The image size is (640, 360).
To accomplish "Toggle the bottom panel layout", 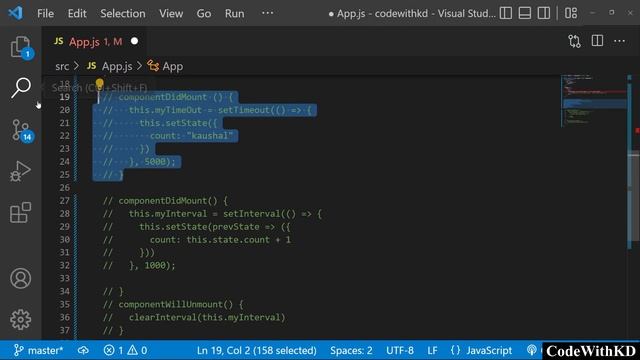I will [x=524, y=13].
